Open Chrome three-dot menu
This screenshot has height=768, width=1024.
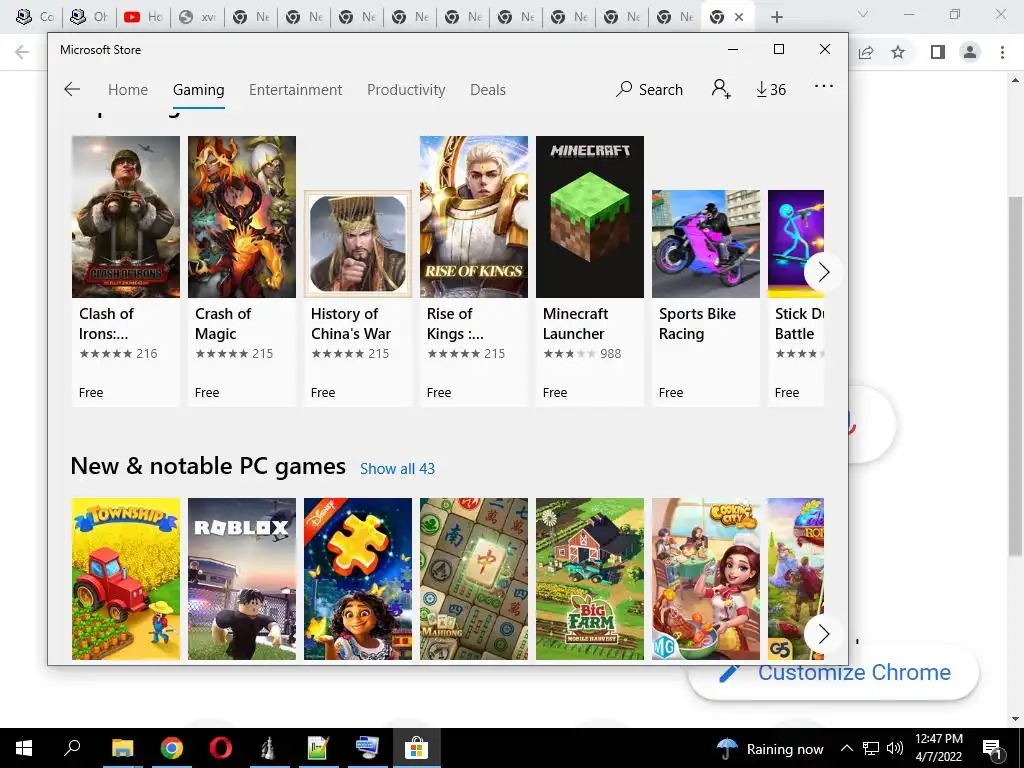1002,52
